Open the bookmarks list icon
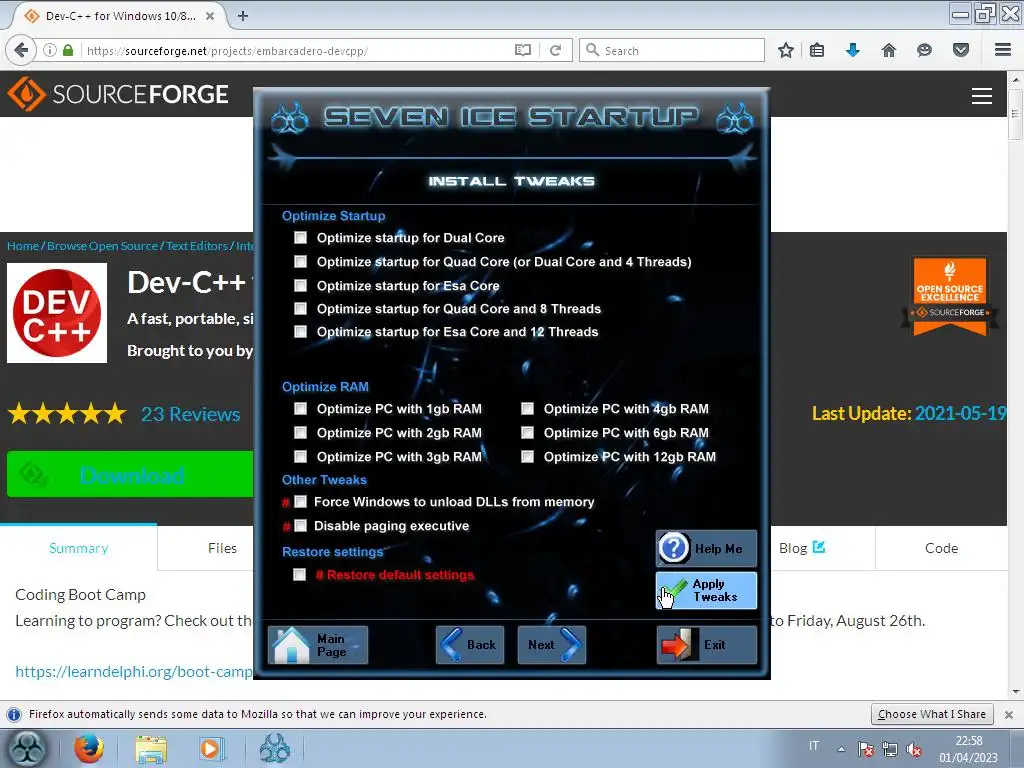The image size is (1024, 768). [817, 50]
